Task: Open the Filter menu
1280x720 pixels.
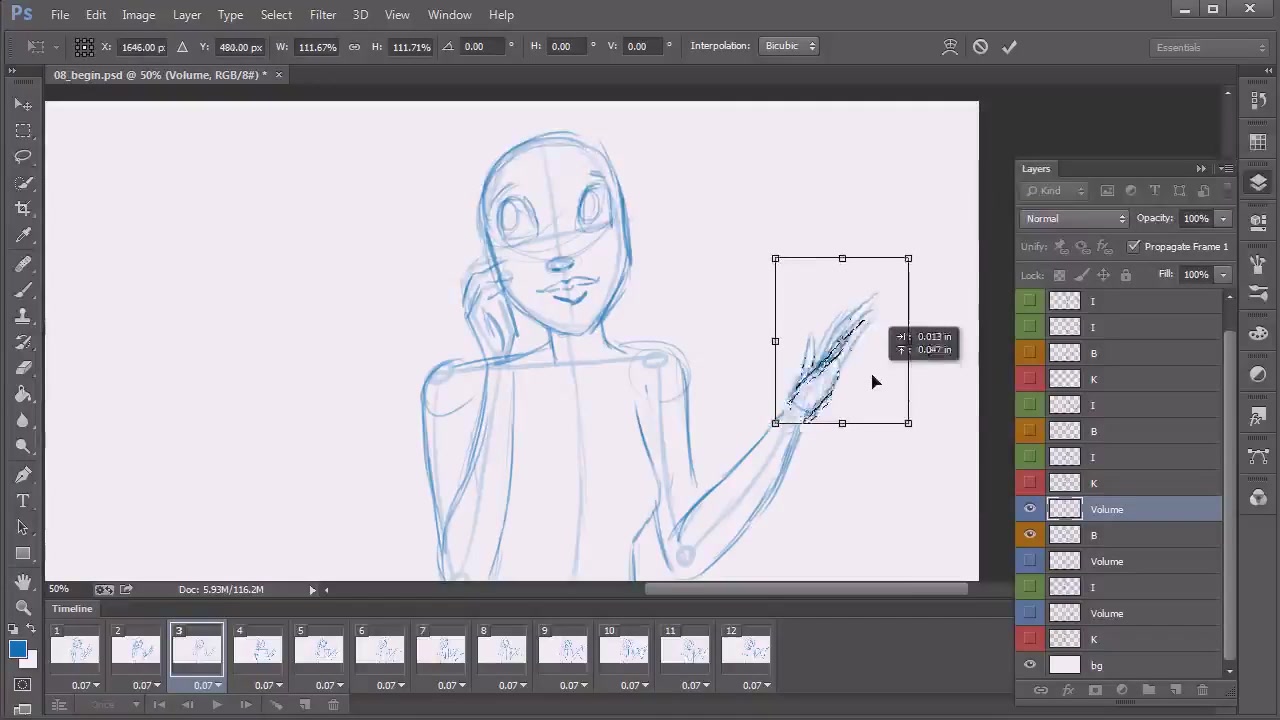Action: 322,14
